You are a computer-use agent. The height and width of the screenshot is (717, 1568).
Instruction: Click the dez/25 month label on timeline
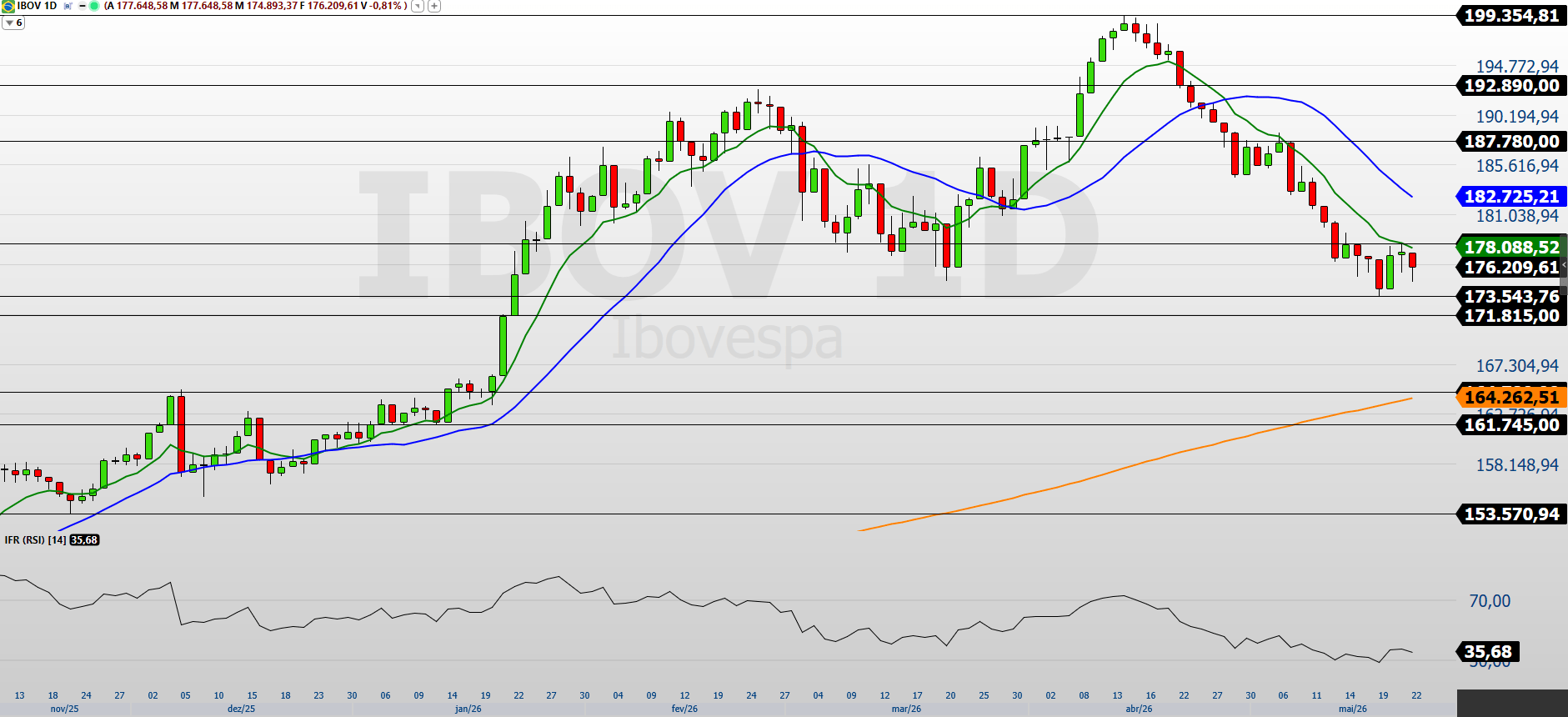[x=242, y=709]
